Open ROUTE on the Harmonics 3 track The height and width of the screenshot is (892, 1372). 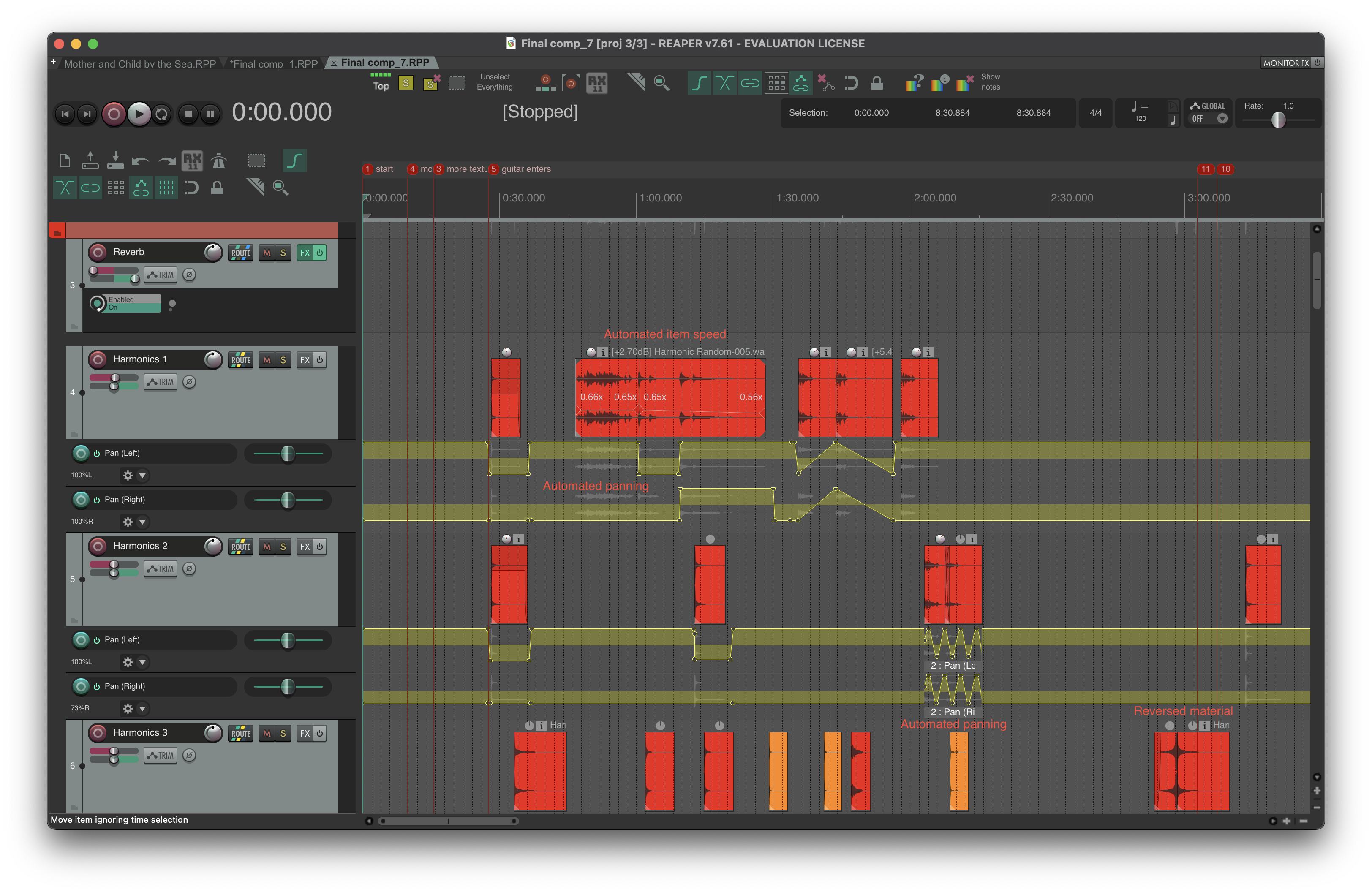[x=240, y=734]
